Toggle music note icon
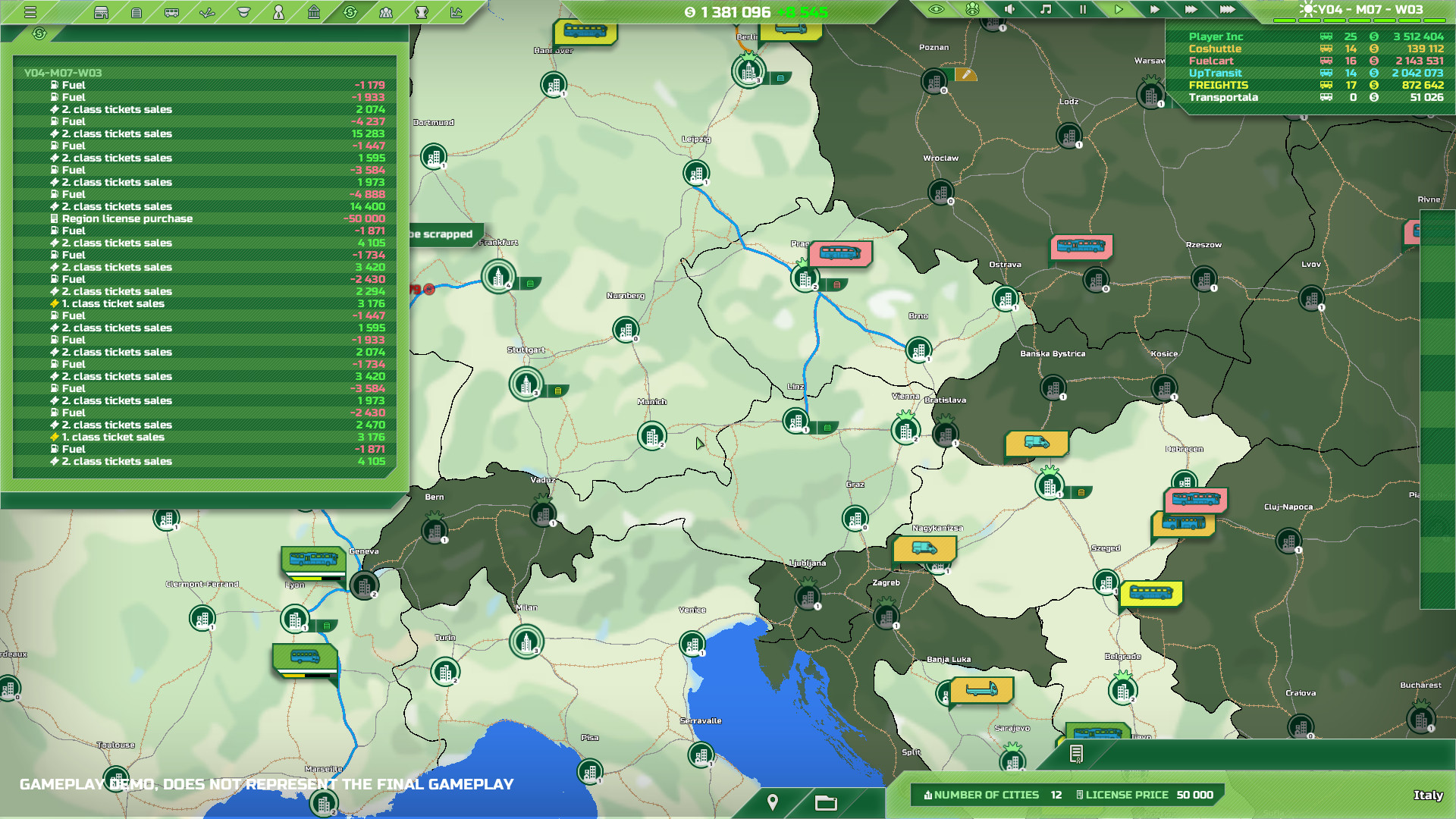This screenshot has width=1456, height=819. tap(1046, 9)
